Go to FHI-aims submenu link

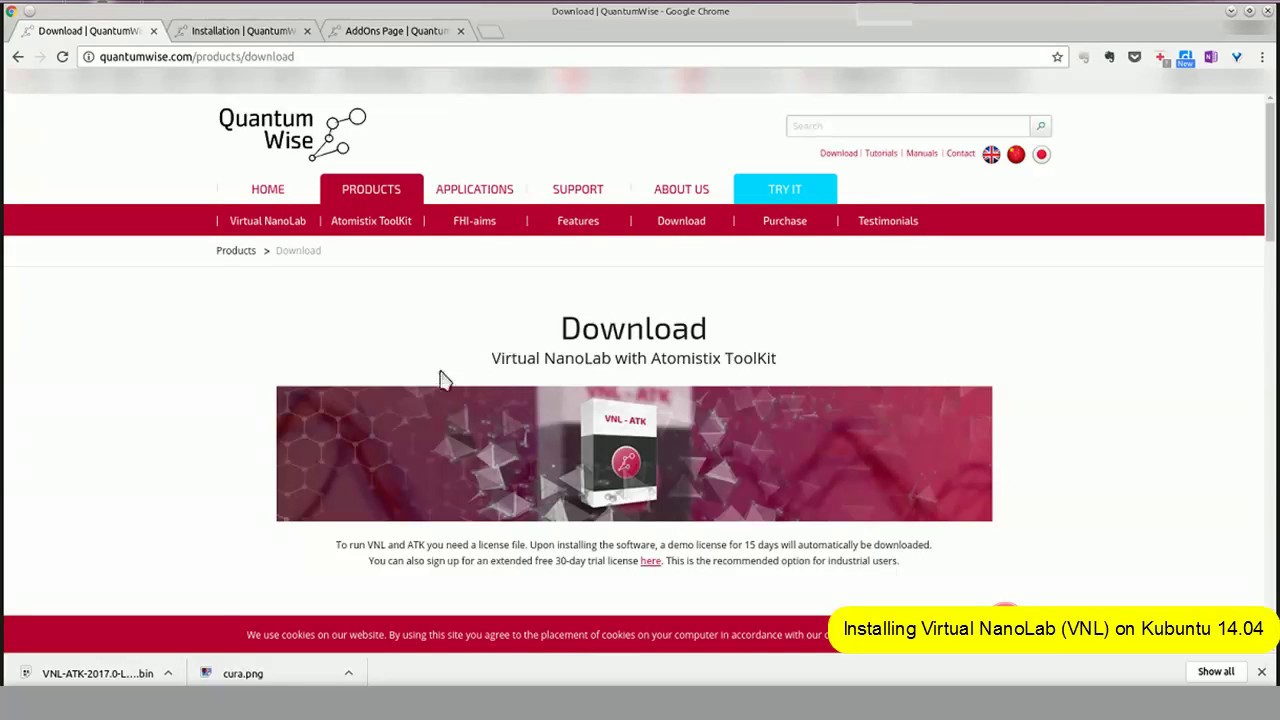474,221
